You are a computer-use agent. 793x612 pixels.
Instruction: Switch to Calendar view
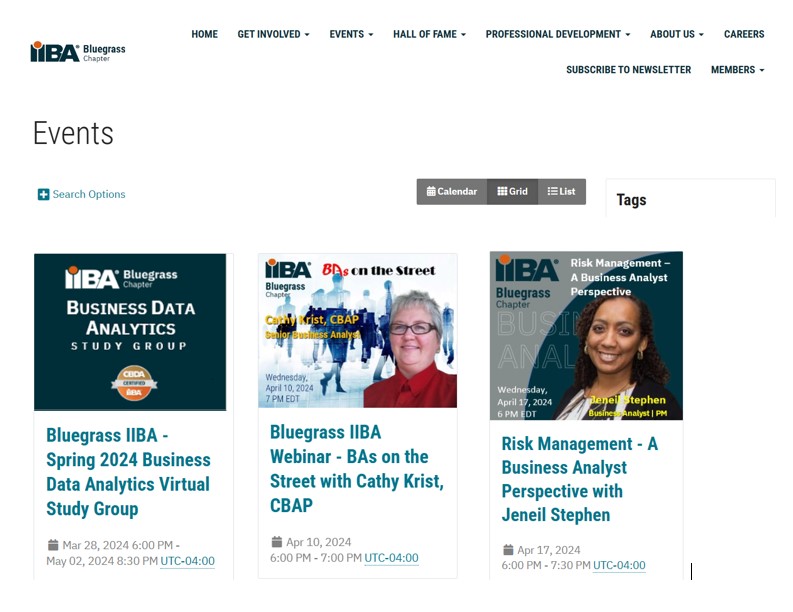pyautogui.click(x=451, y=191)
